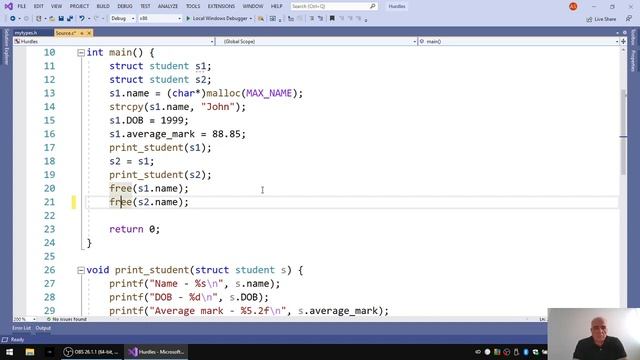The height and width of the screenshot is (360, 640).
Task: Open the TOOLS menu
Action: pyautogui.click(x=193, y=6)
